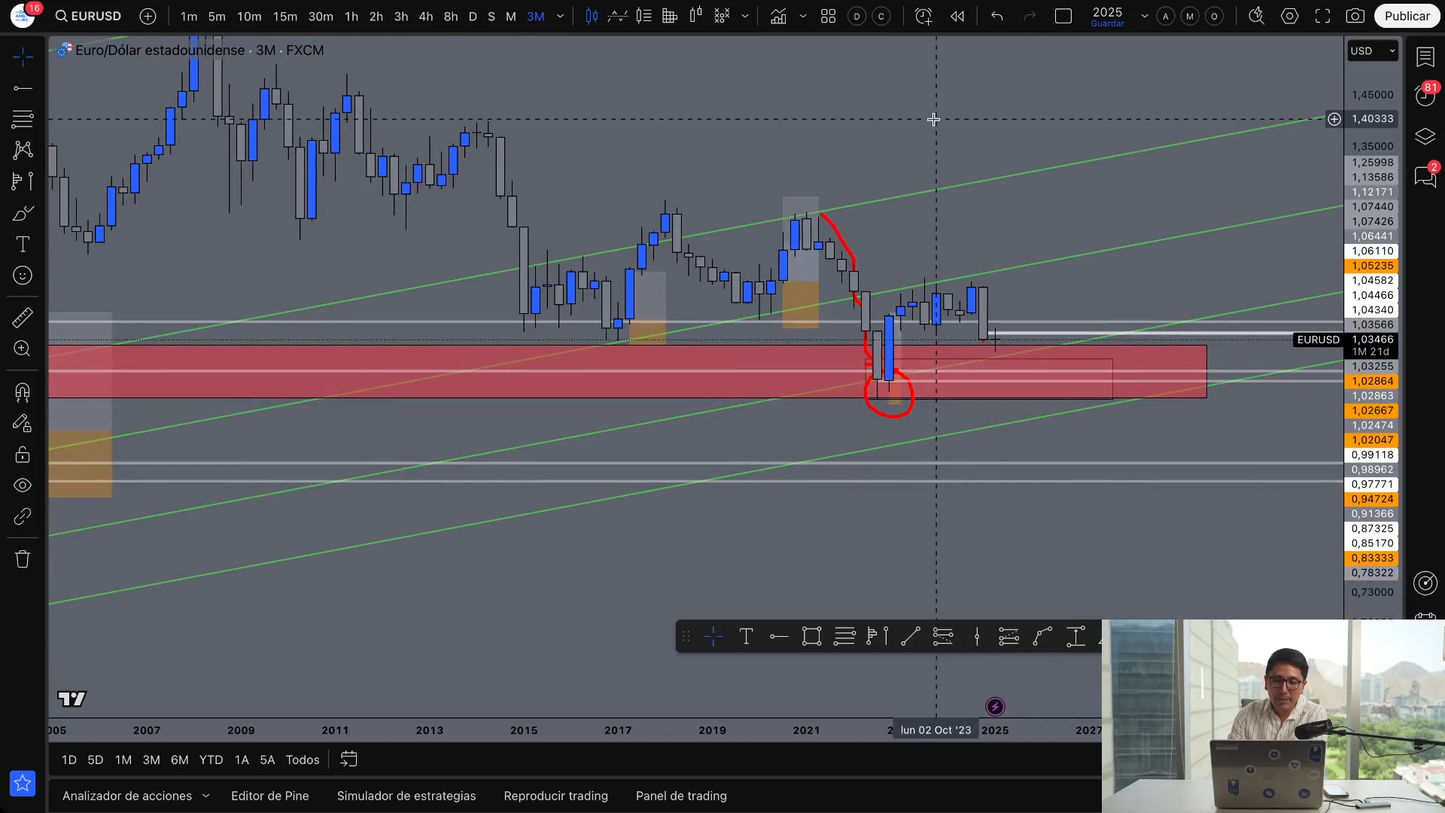Open the Editor de Pine tab

[x=270, y=796]
